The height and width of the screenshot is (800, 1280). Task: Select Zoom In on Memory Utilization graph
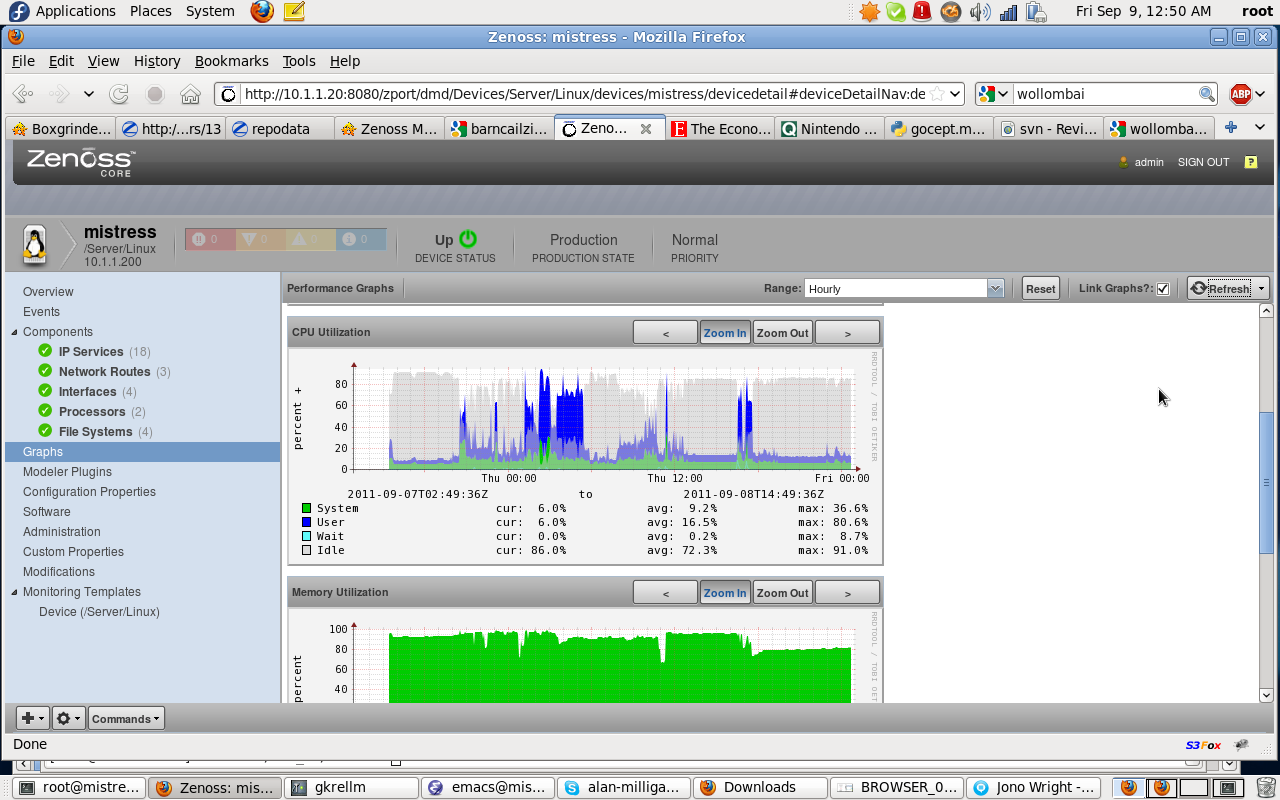(x=725, y=593)
